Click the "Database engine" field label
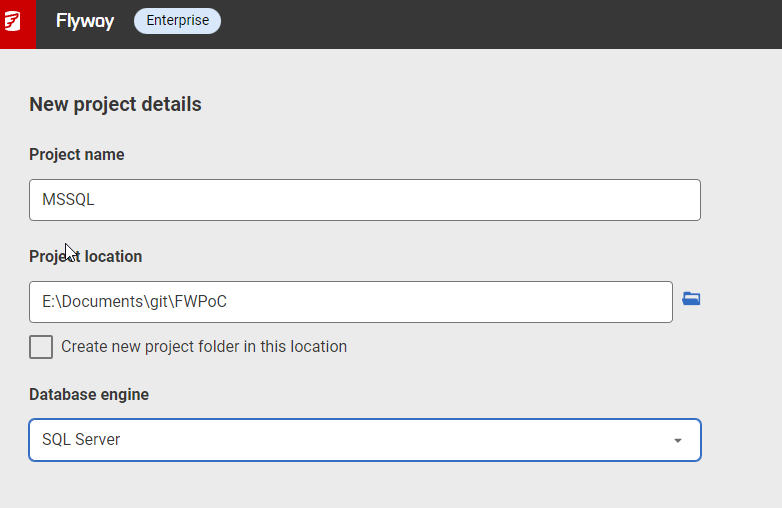This screenshot has height=508, width=782. coord(89,395)
